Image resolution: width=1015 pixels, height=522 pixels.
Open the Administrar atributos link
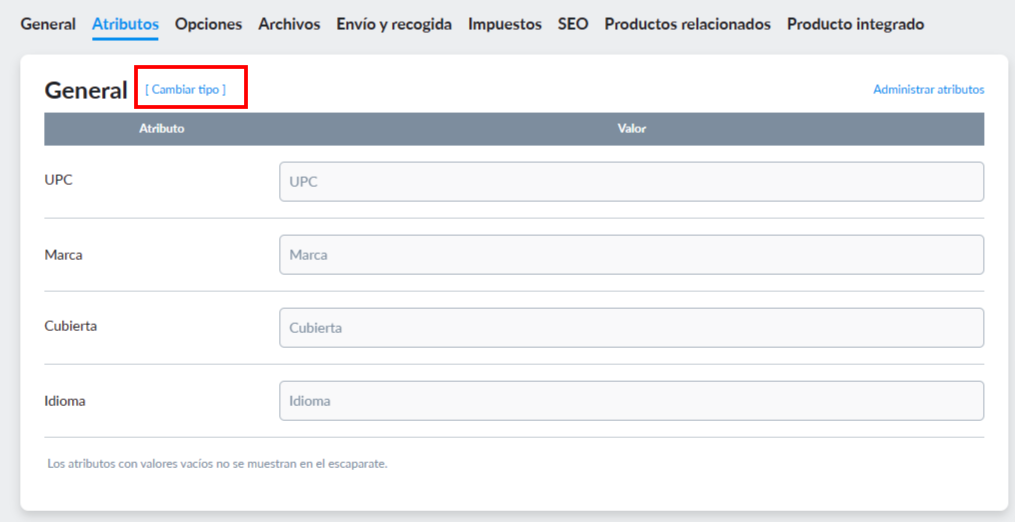(x=929, y=89)
